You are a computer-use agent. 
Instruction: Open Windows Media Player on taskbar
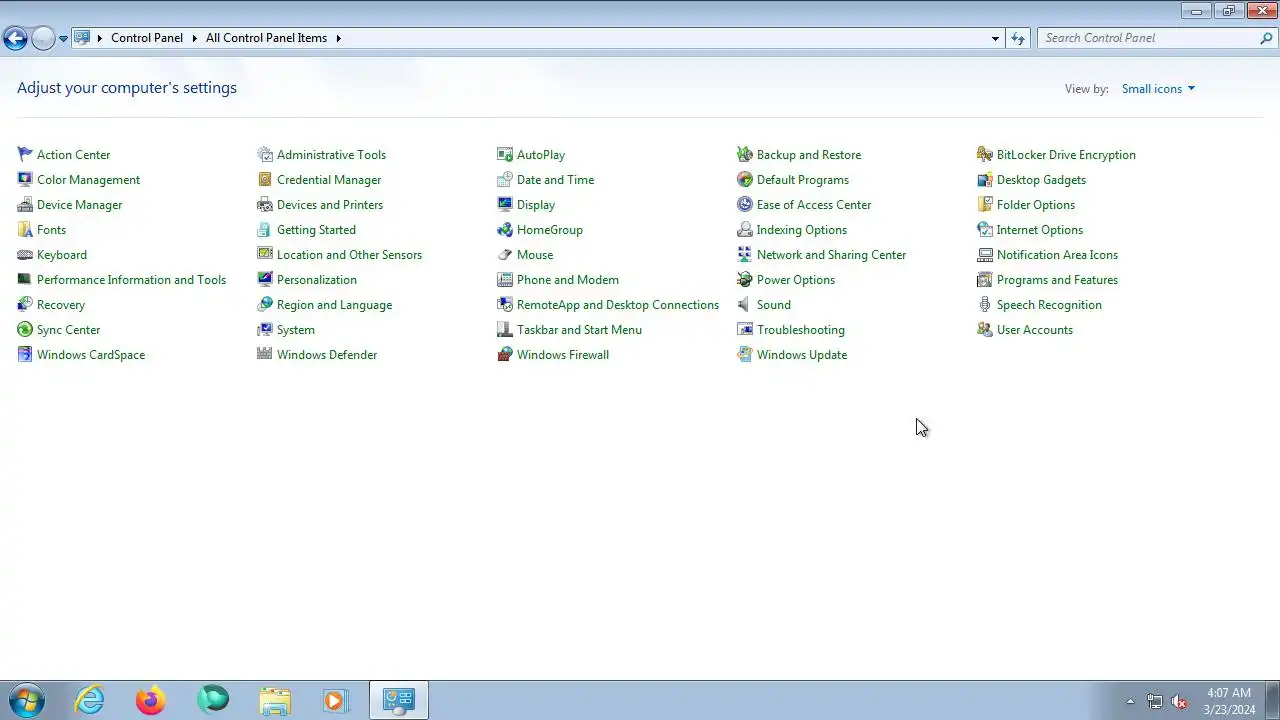click(x=335, y=700)
